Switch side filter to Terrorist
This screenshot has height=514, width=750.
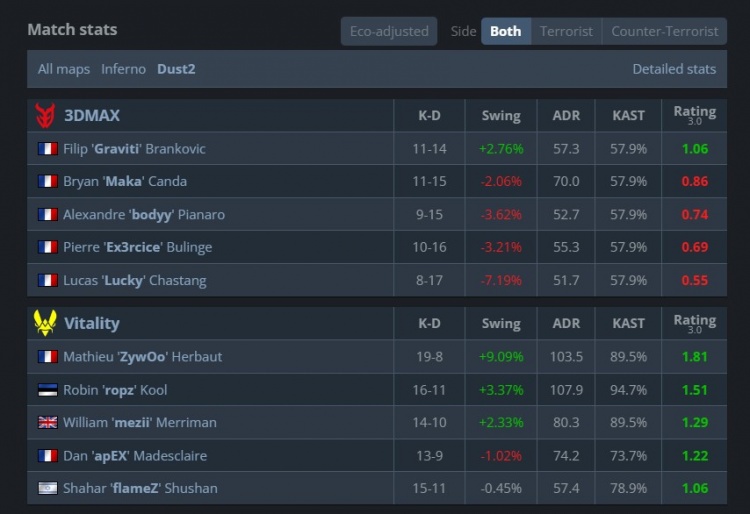tap(566, 31)
